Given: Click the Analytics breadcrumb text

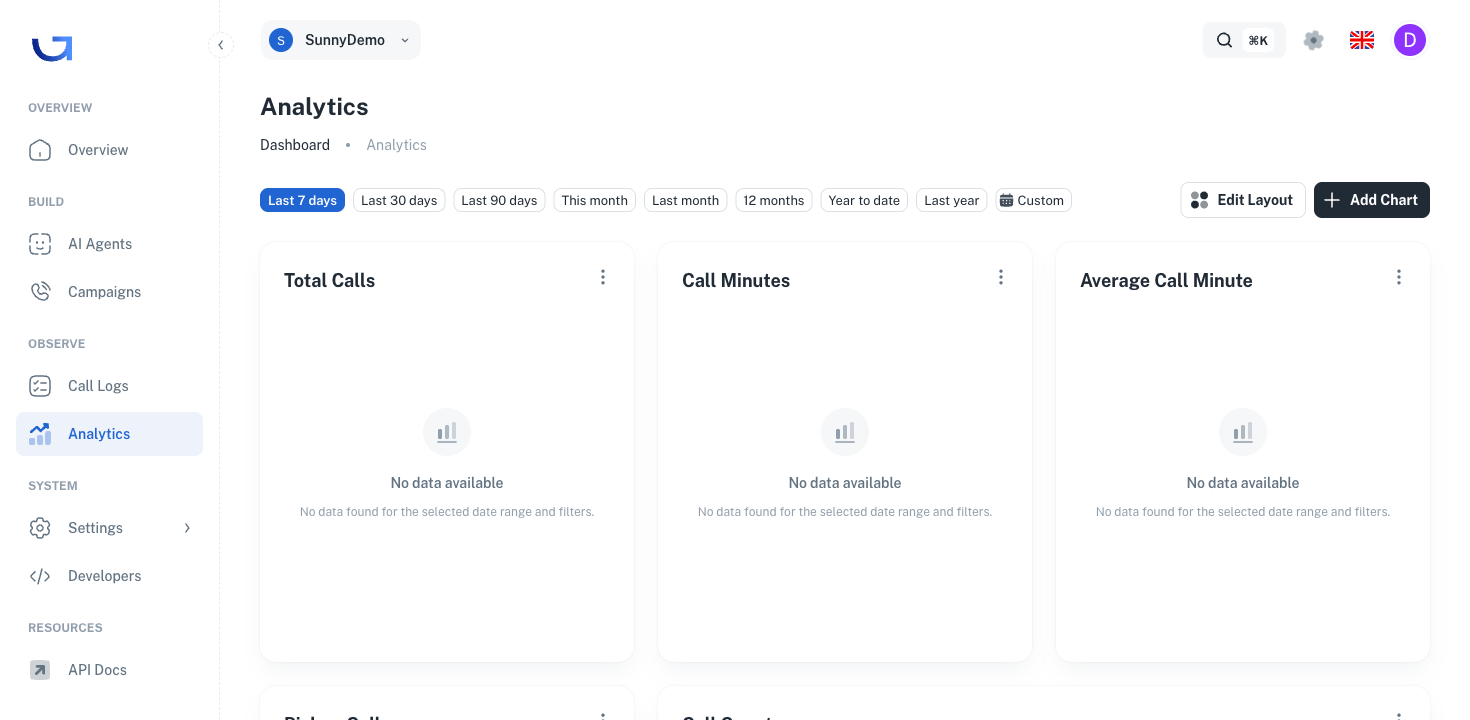Looking at the screenshot, I should [x=396, y=145].
